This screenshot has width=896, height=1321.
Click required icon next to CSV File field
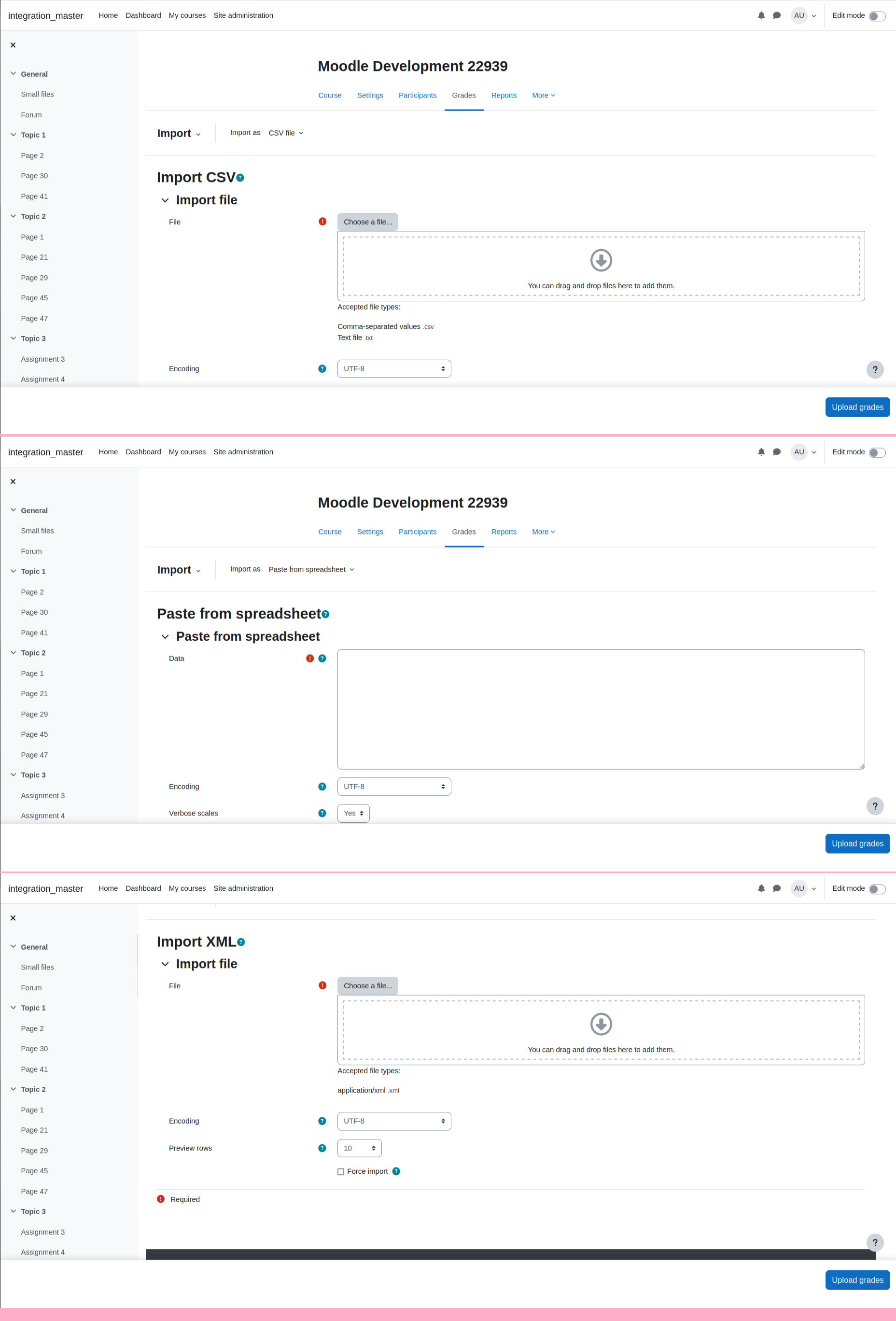tap(322, 222)
